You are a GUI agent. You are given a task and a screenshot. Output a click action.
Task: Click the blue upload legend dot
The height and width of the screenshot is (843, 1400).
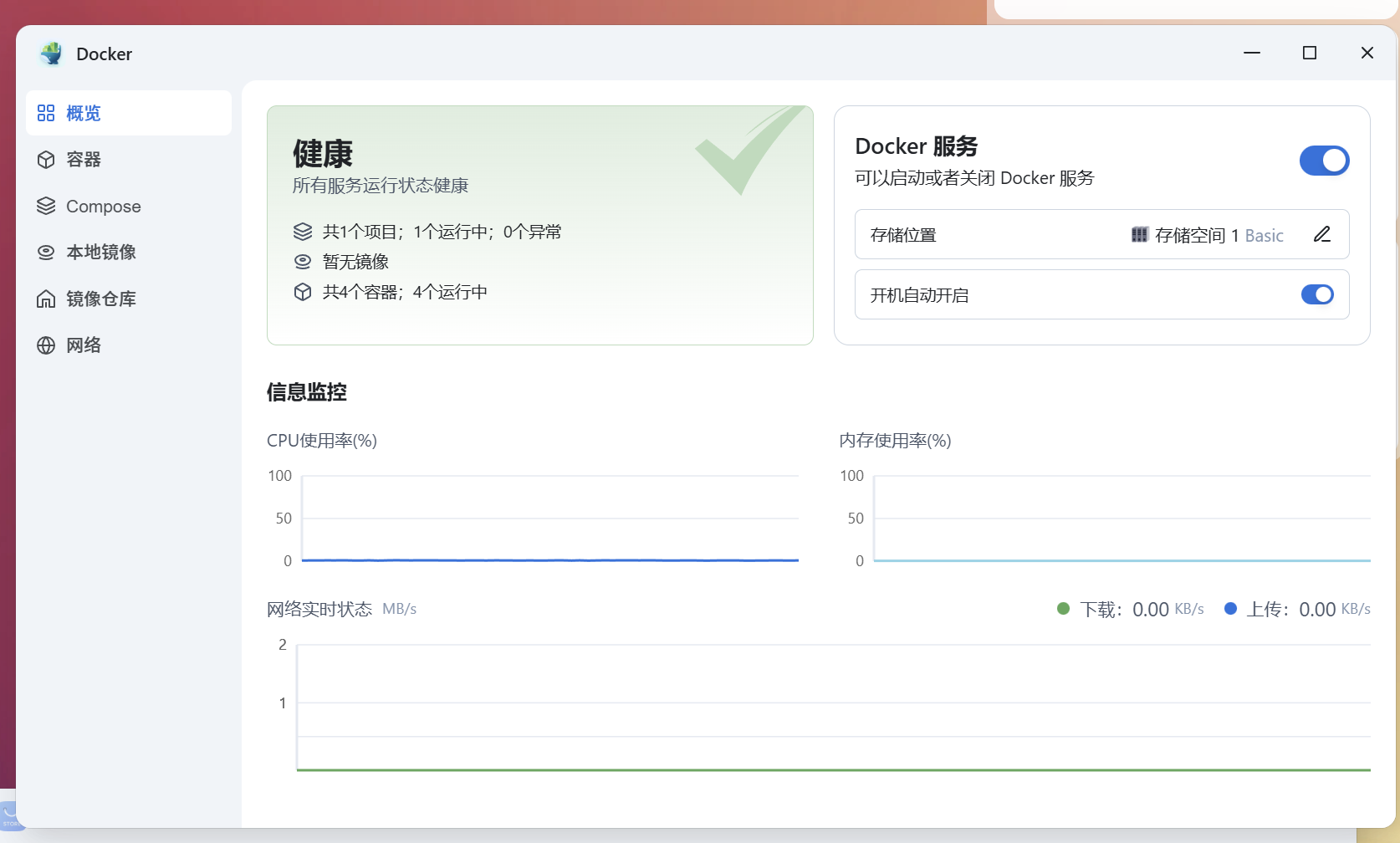pyautogui.click(x=1230, y=609)
